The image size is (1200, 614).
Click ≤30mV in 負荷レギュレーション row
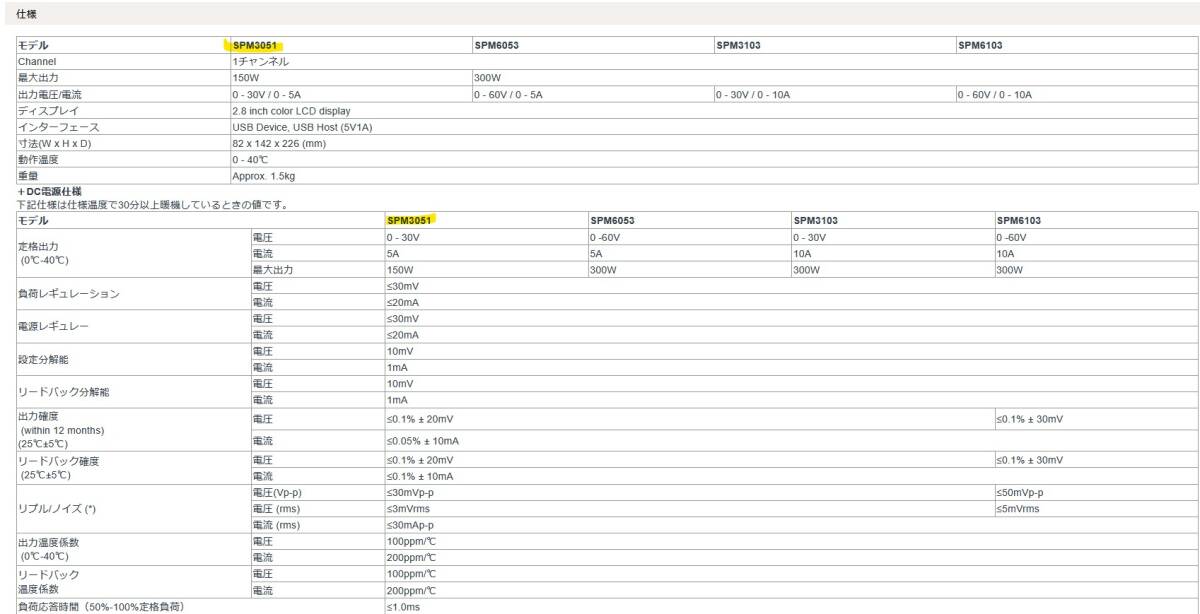pos(403,286)
